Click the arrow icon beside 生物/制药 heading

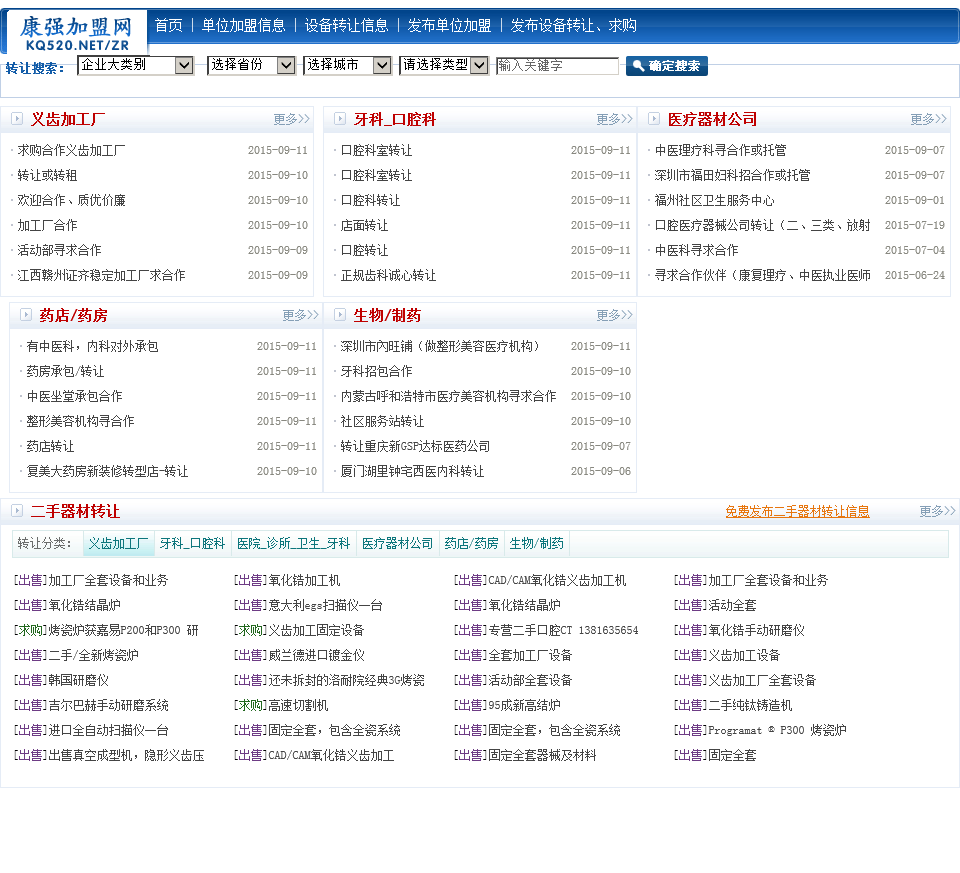coord(340,315)
